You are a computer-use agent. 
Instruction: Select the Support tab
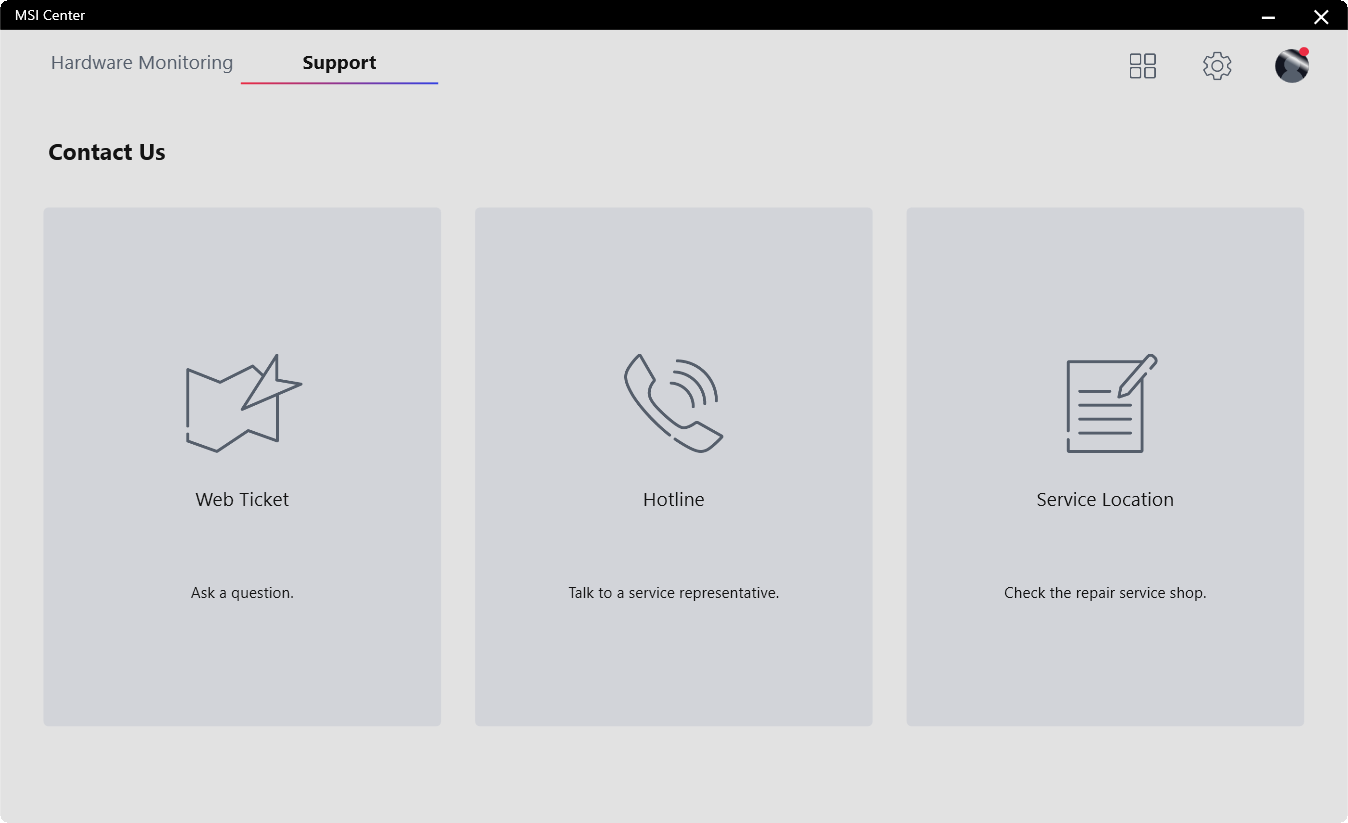pos(339,63)
